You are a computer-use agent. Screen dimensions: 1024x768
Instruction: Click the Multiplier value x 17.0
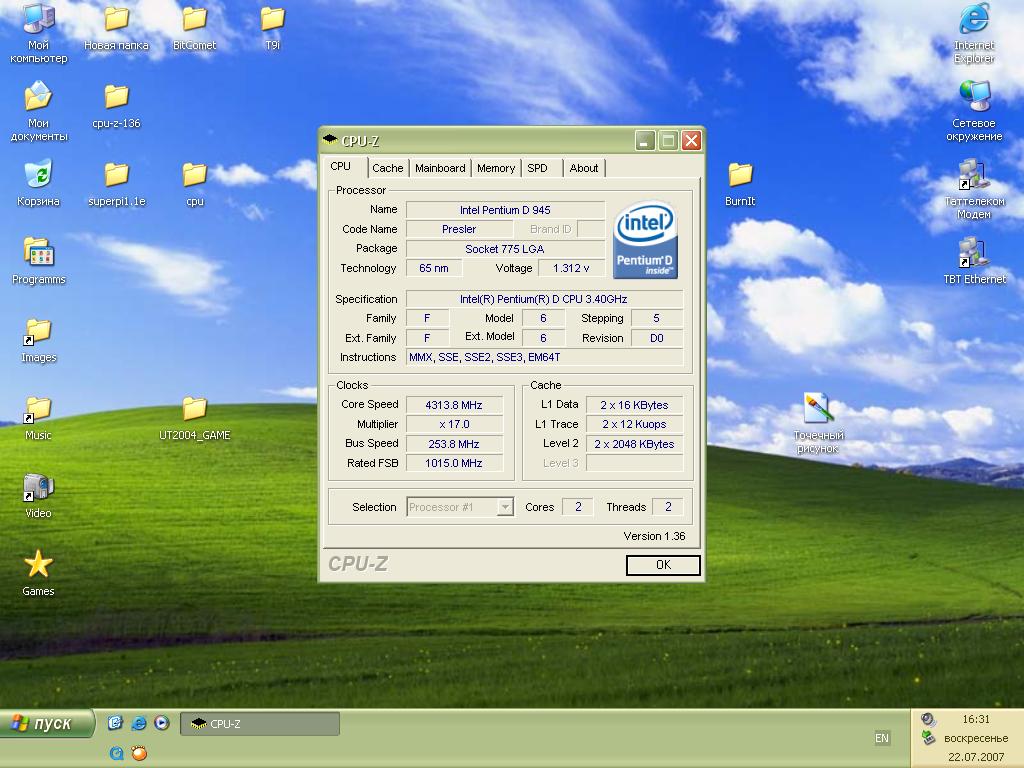pos(454,424)
